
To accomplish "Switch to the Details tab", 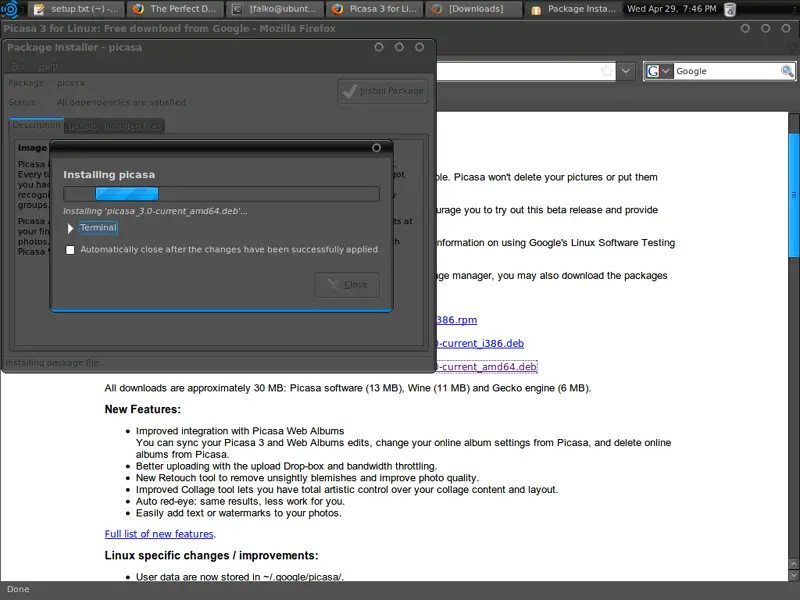I will [82, 126].
